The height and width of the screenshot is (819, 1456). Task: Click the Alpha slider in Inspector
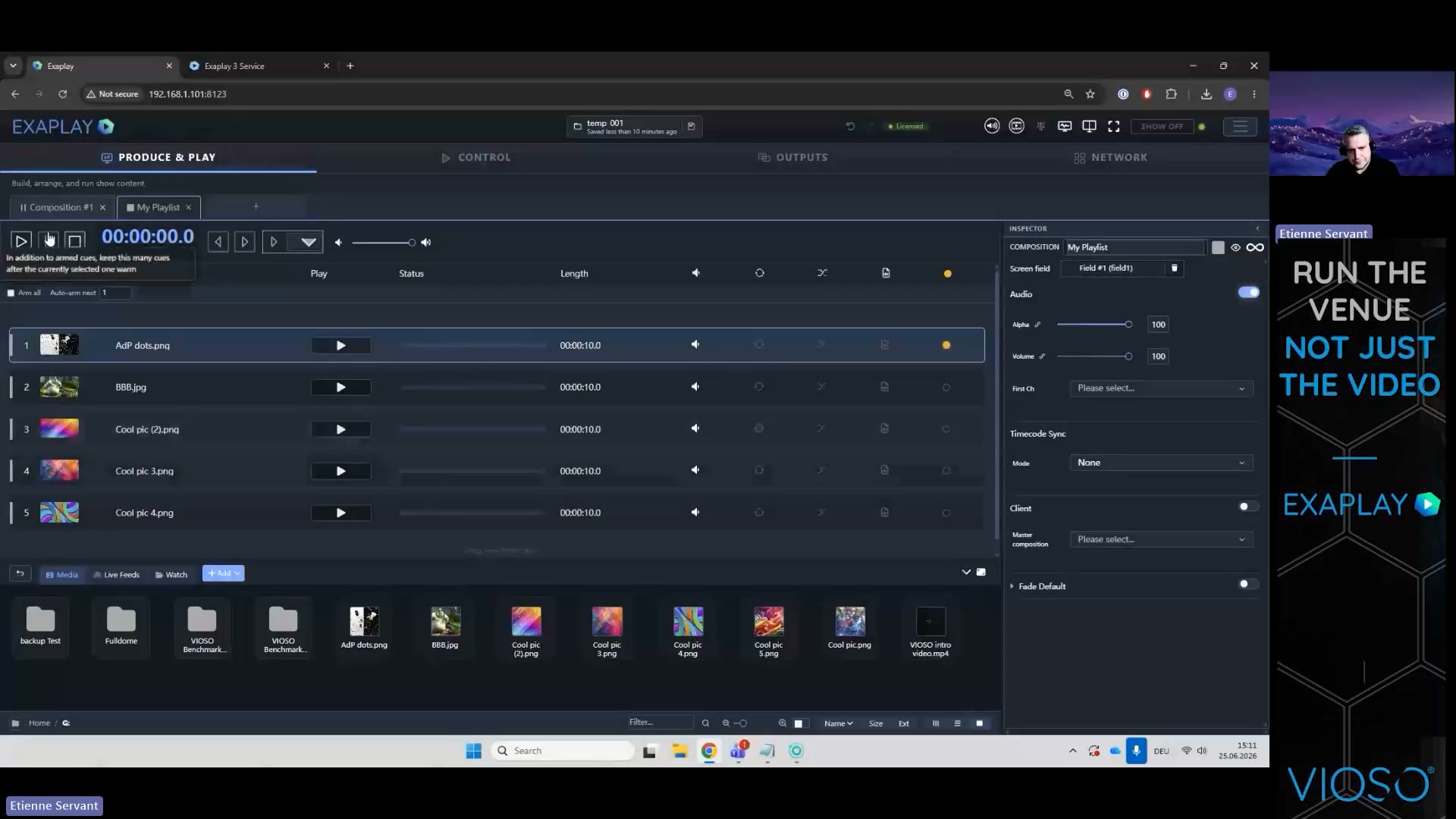pyautogui.click(x=1094, y=325)
